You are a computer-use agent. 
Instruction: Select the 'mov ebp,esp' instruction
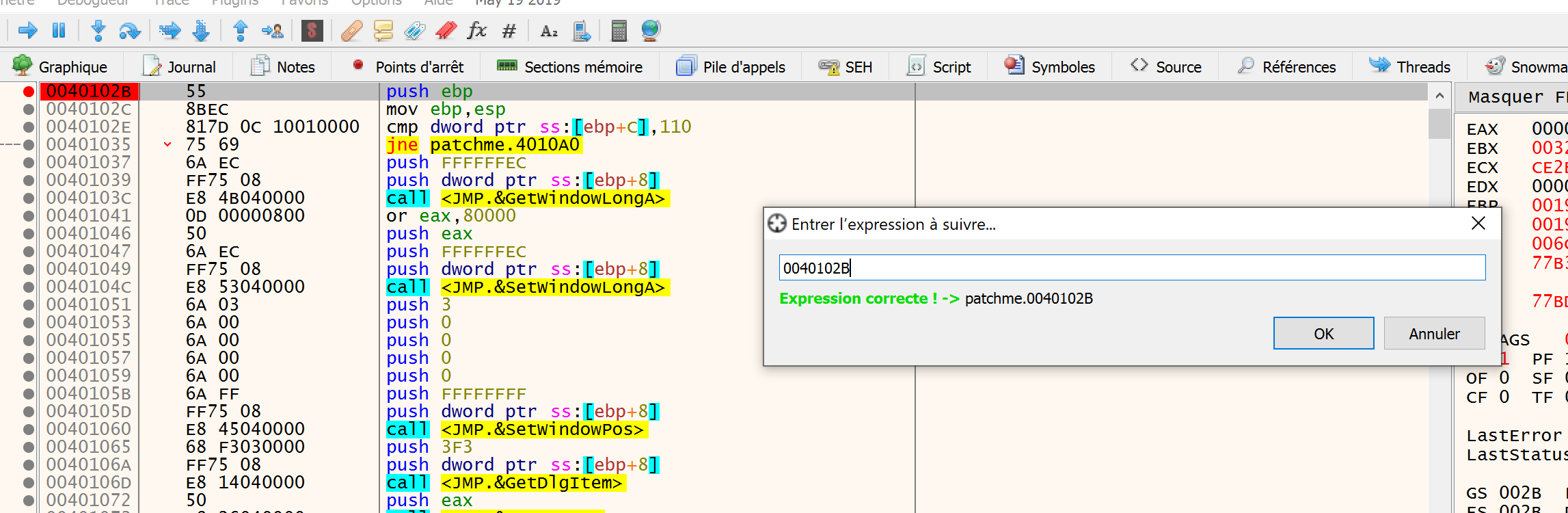click(446, 109)
